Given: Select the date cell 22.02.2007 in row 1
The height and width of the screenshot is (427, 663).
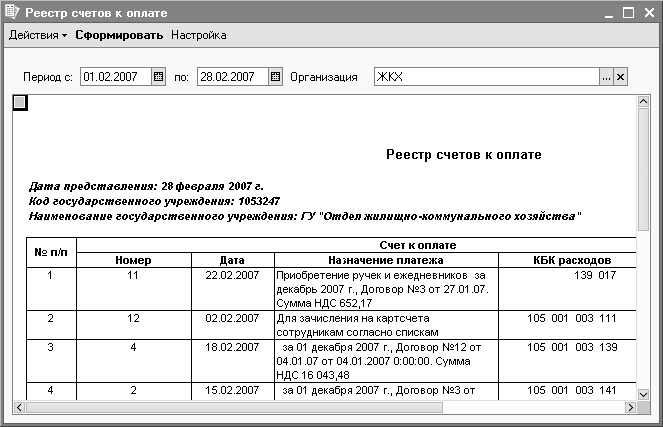Looking at the screenshot, I should [x=232, y=274].
